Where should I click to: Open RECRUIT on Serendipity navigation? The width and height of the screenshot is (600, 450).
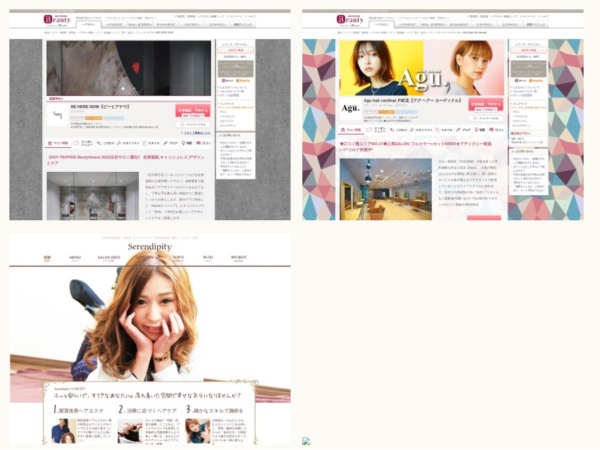click(238, 258)
